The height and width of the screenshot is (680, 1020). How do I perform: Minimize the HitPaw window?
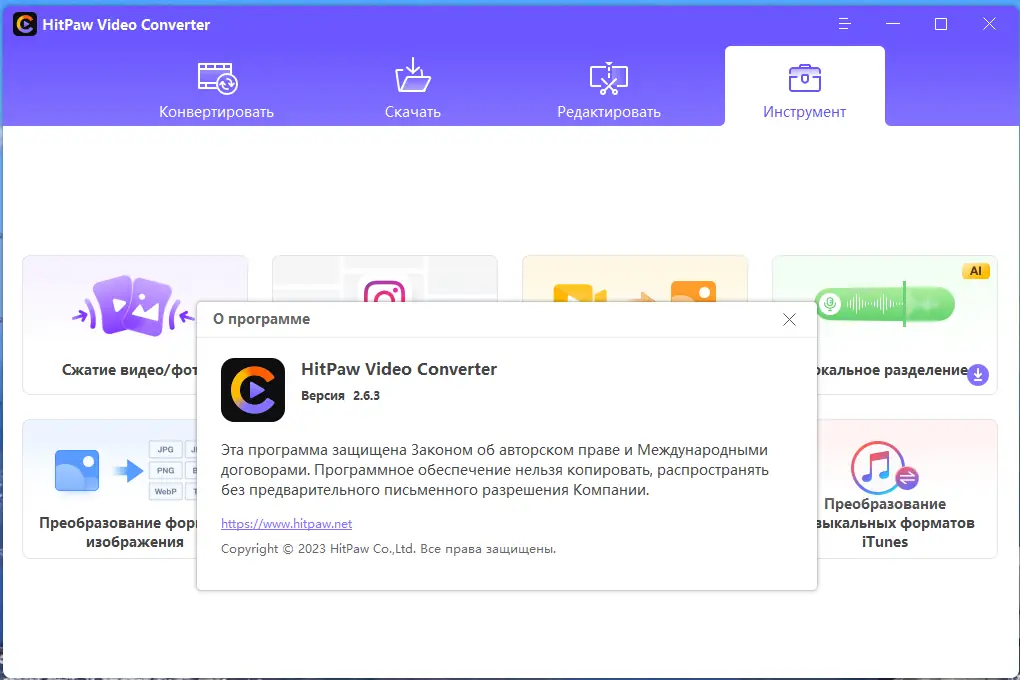click(892, 24)
